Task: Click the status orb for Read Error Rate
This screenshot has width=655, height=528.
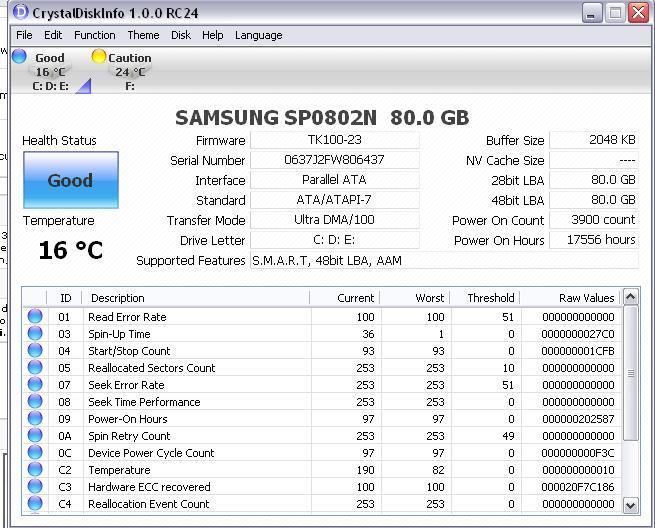Action: (35, 316)
